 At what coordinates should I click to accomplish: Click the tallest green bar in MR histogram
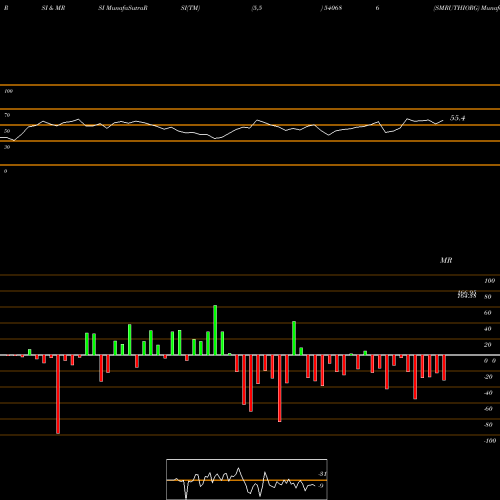coord(215,330)
